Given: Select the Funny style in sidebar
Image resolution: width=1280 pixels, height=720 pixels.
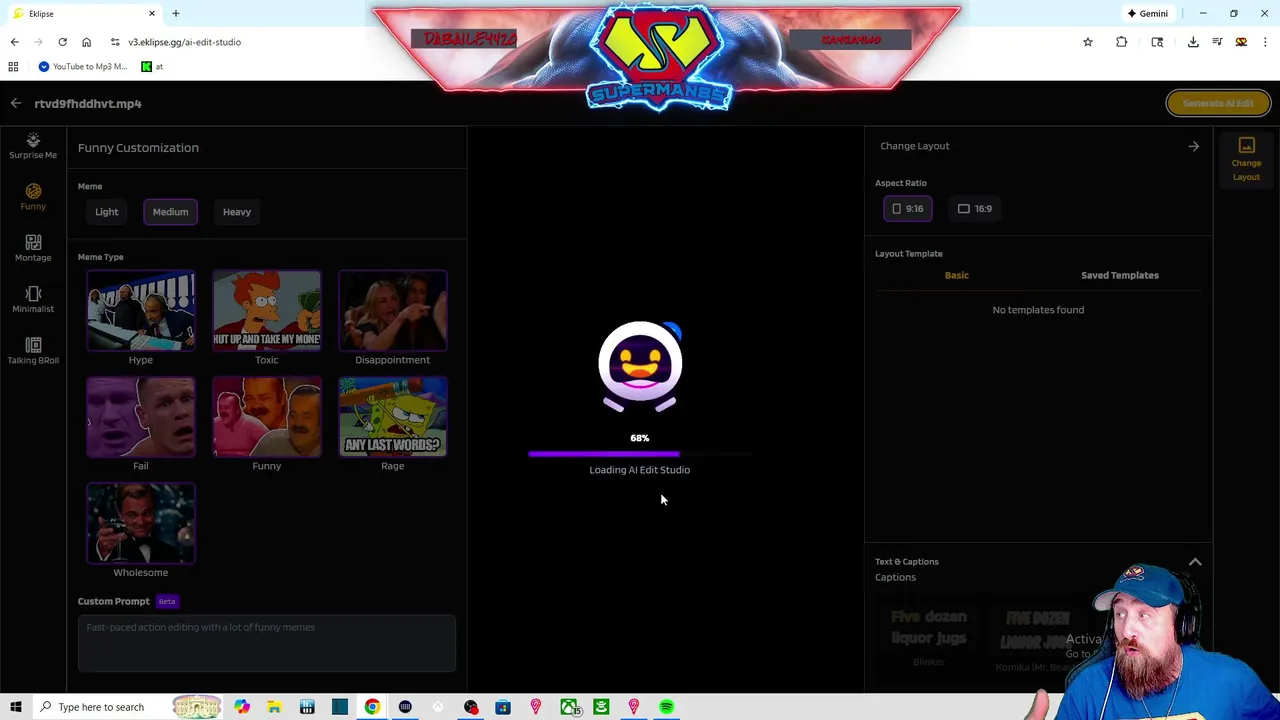Looking at the screenshot, I should [33, 196].
